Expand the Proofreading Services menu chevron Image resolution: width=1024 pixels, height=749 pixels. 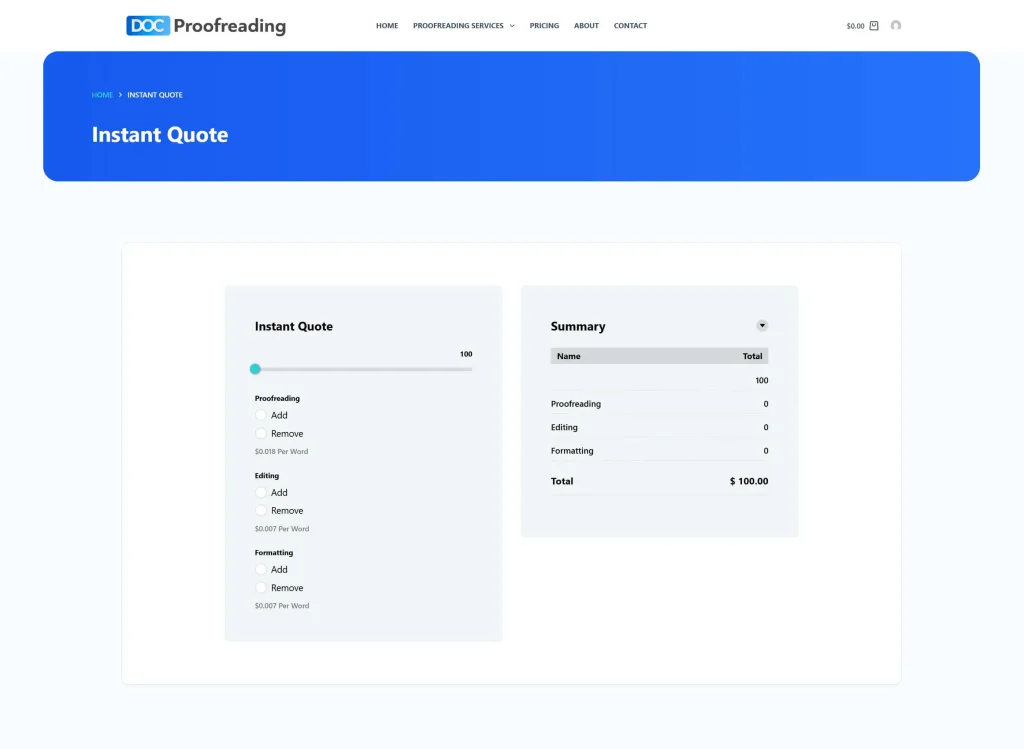(x=512, y=26)
